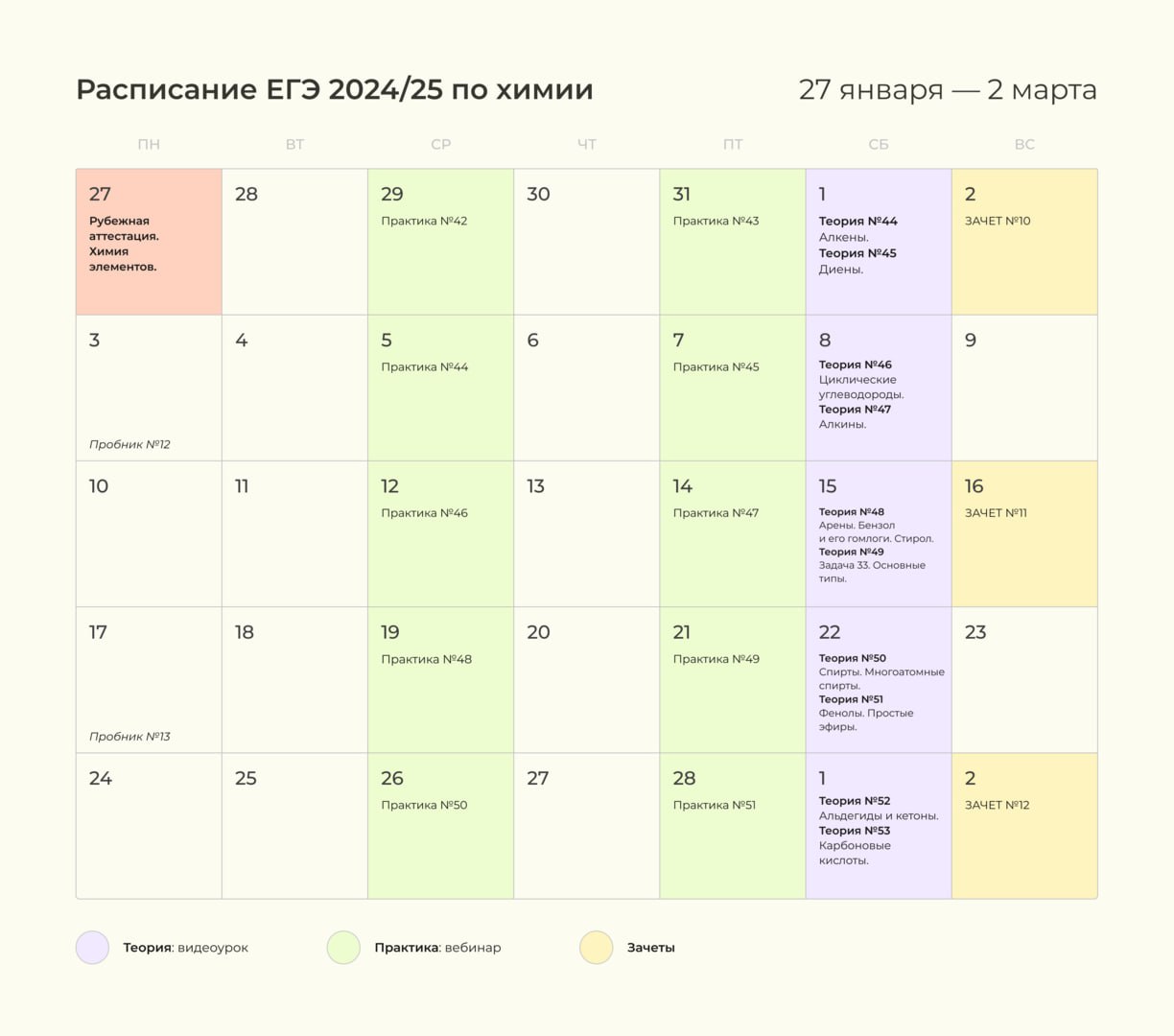Viewport: 1174px width, 1036px height.
Task: Select the Практика №45 entry
Action: [x=716, y=367]
